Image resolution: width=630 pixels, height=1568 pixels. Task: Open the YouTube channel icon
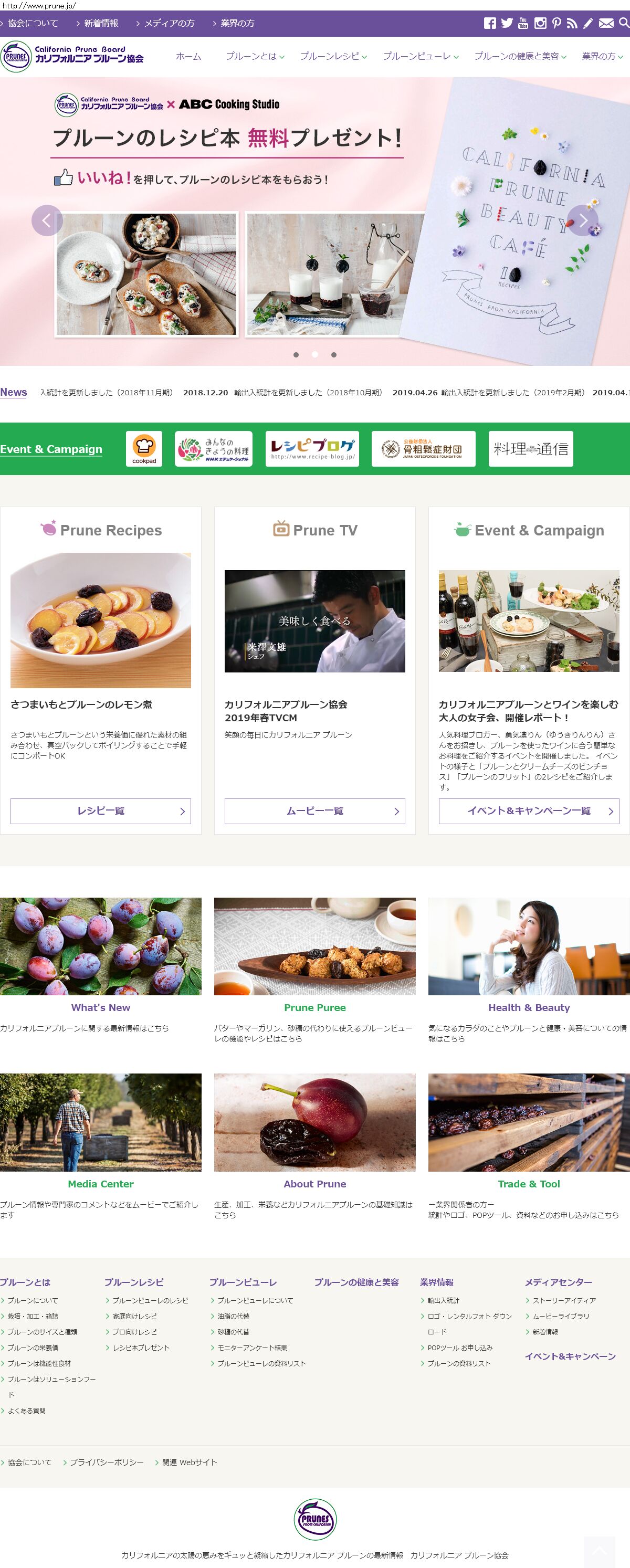click(523, 23)
